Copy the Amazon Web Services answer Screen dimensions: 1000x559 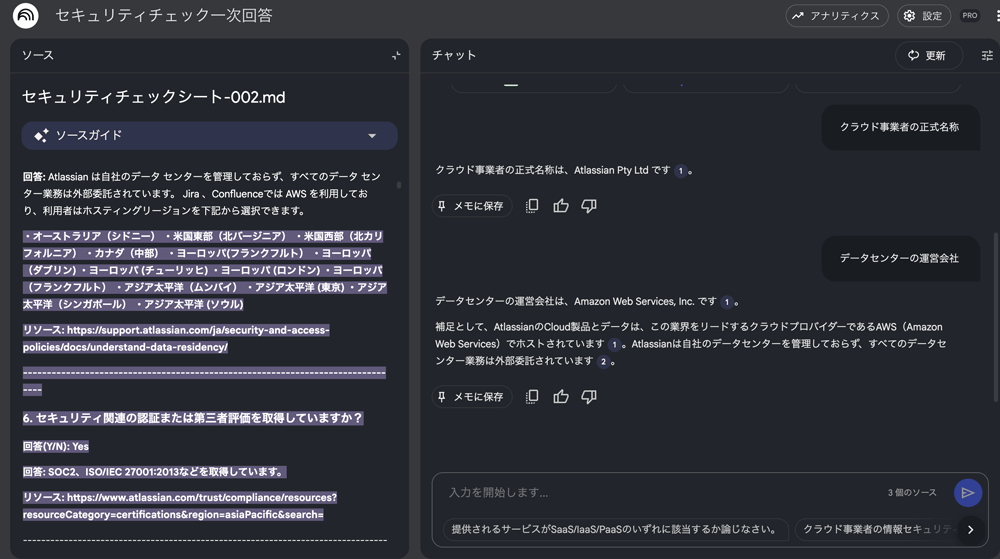[x=532, y=397]
